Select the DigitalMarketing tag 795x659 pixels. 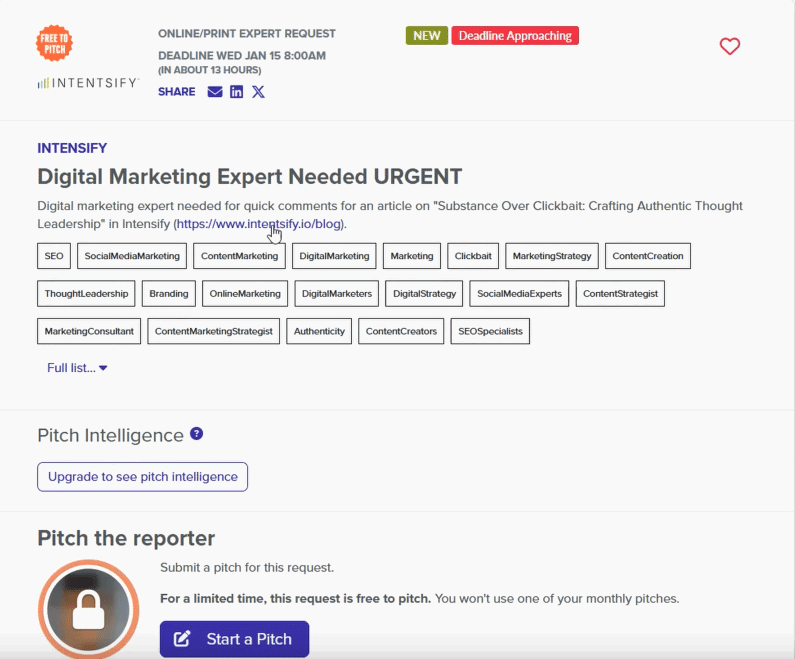point(334,256)
